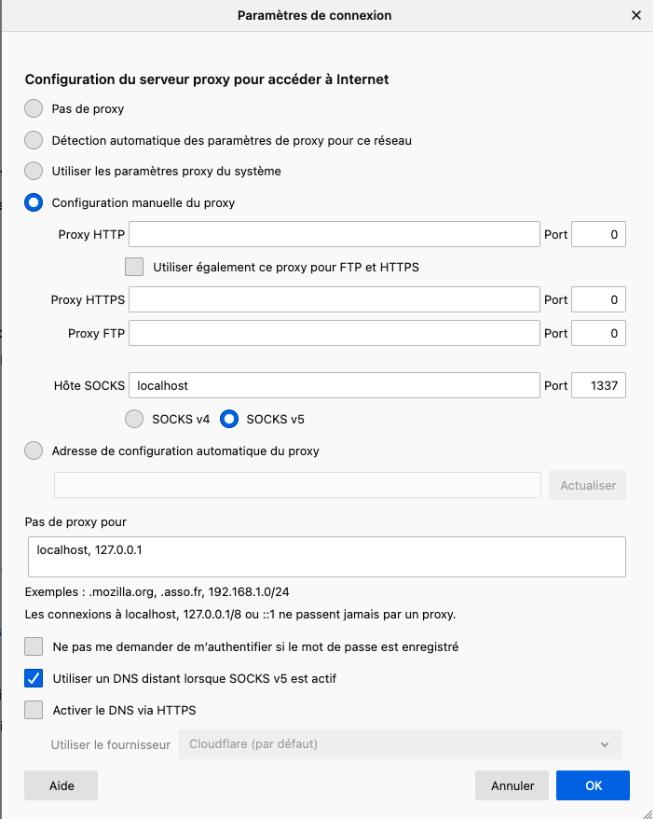Click the "Utiliser le fournisseur" label
Image resolution: width=653 pixels, height=819 pixels.
pos(110,744)
